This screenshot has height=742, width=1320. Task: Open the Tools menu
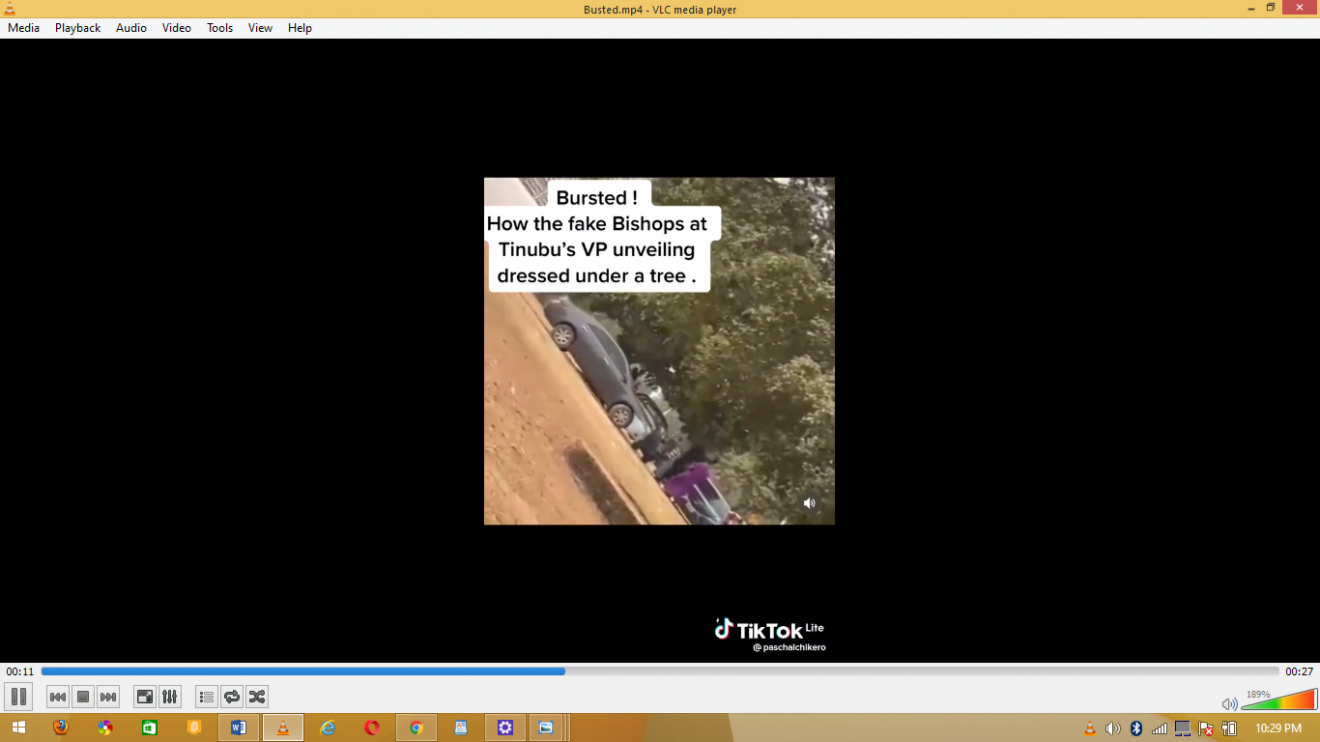[x=220, y=28]
